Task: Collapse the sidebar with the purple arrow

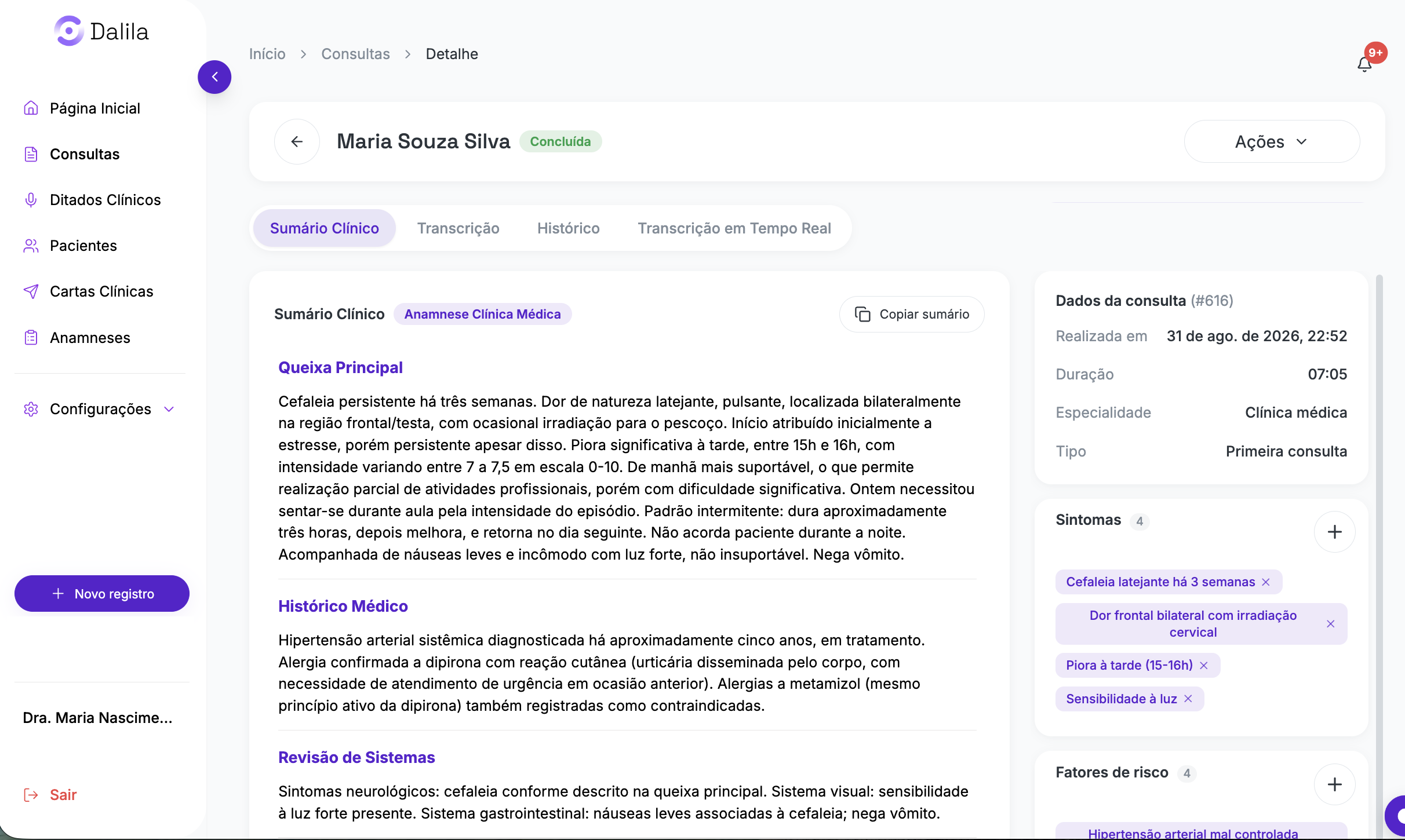Action: pos(214,77)
